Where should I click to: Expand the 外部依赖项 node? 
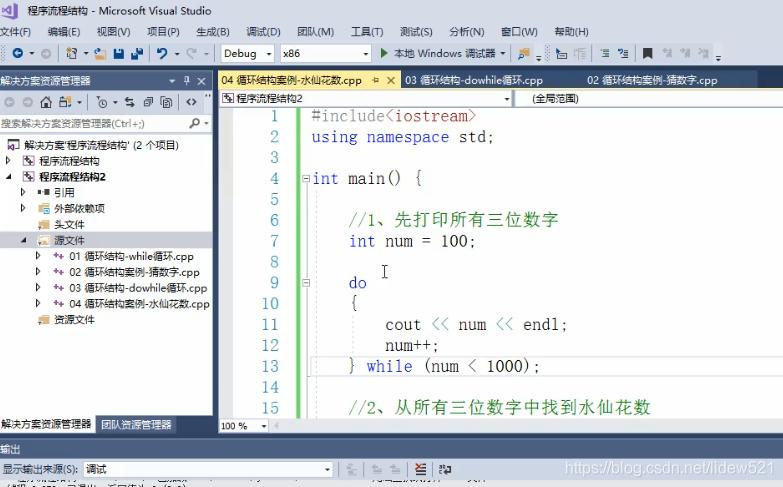[x=23, y=208]
